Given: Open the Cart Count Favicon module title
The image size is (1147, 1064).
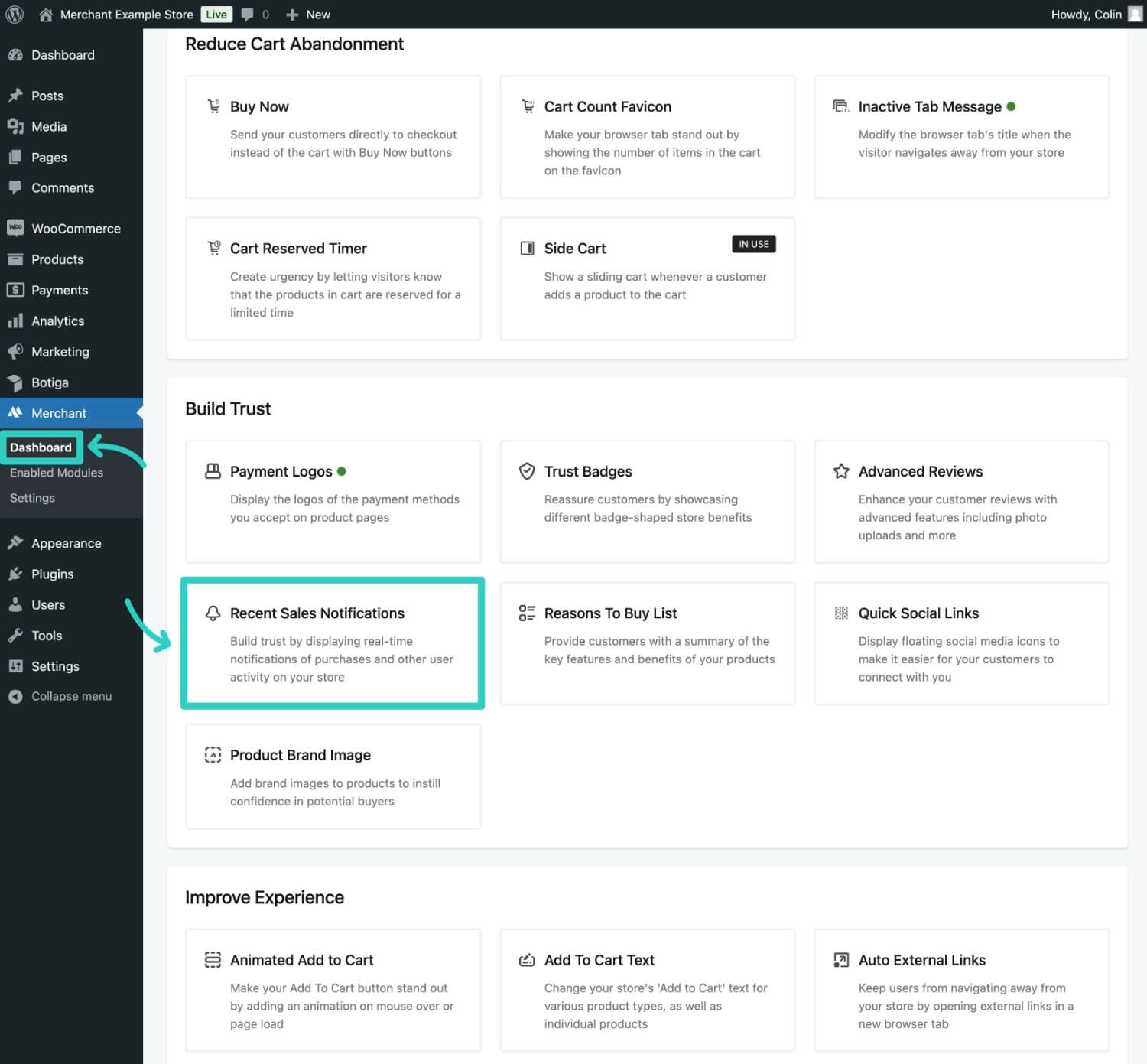Looking at the screenshot, I should point(608,106).
